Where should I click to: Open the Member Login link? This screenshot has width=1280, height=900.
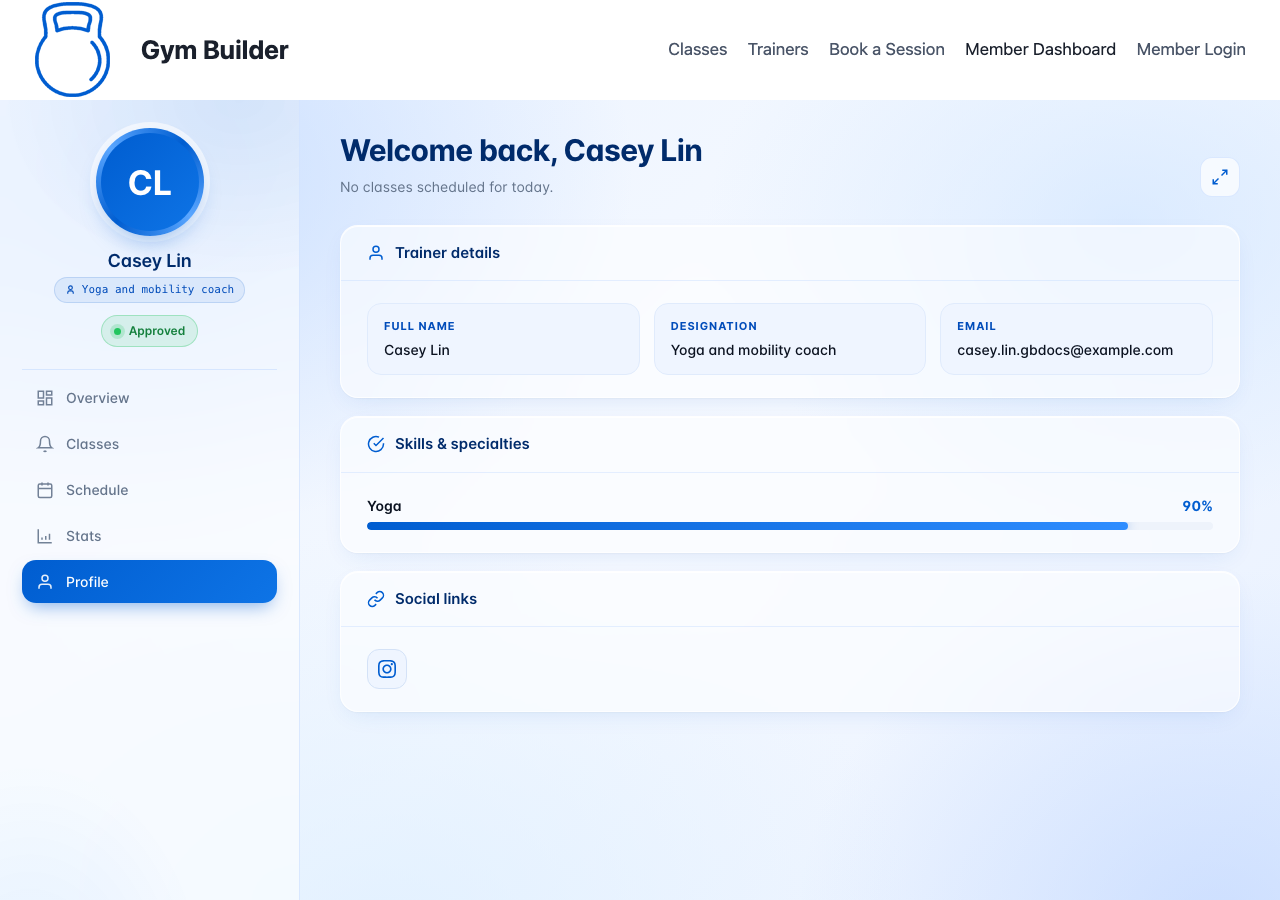pos(1191,49)
